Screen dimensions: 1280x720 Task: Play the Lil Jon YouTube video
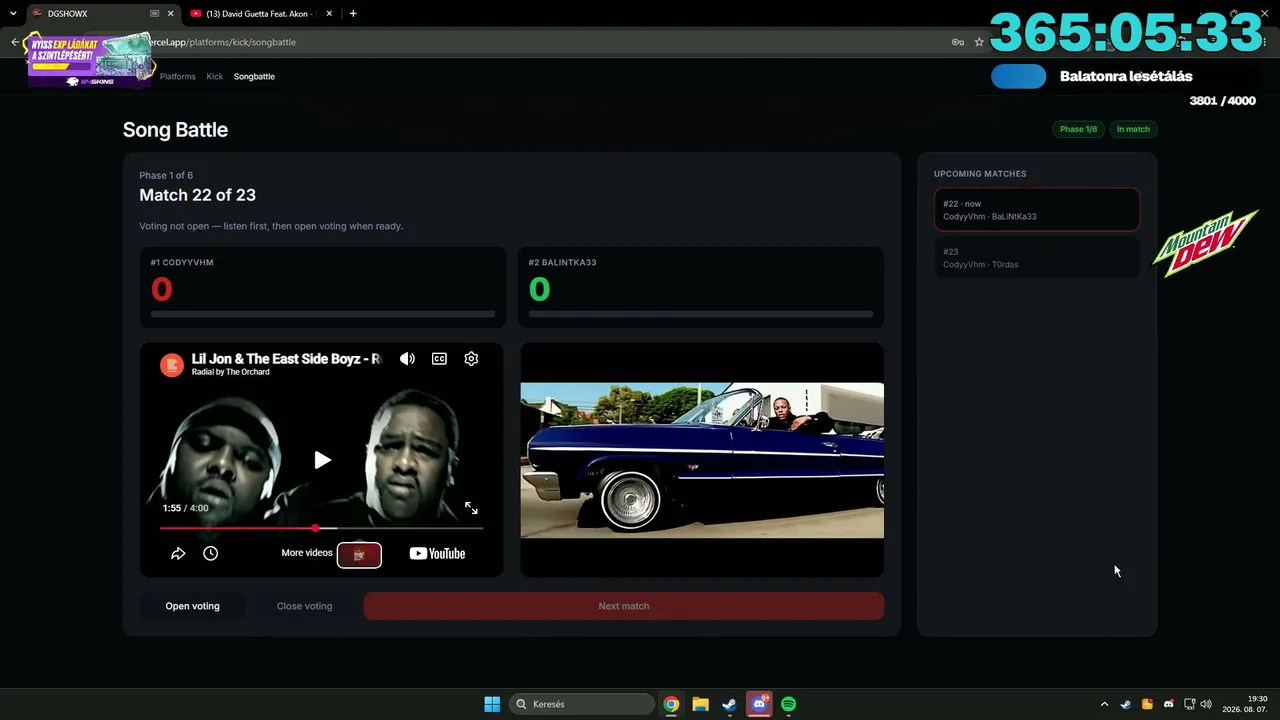(322, 460)
